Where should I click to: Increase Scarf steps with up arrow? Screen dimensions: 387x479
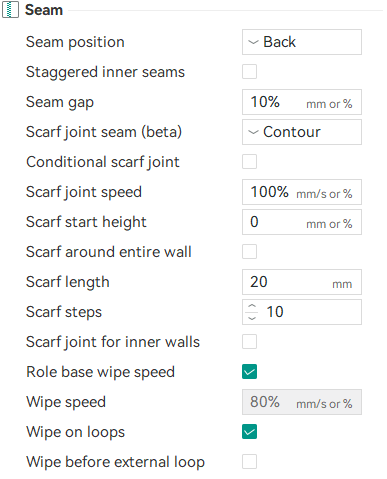pyautogui.click(x=252, y=306)
